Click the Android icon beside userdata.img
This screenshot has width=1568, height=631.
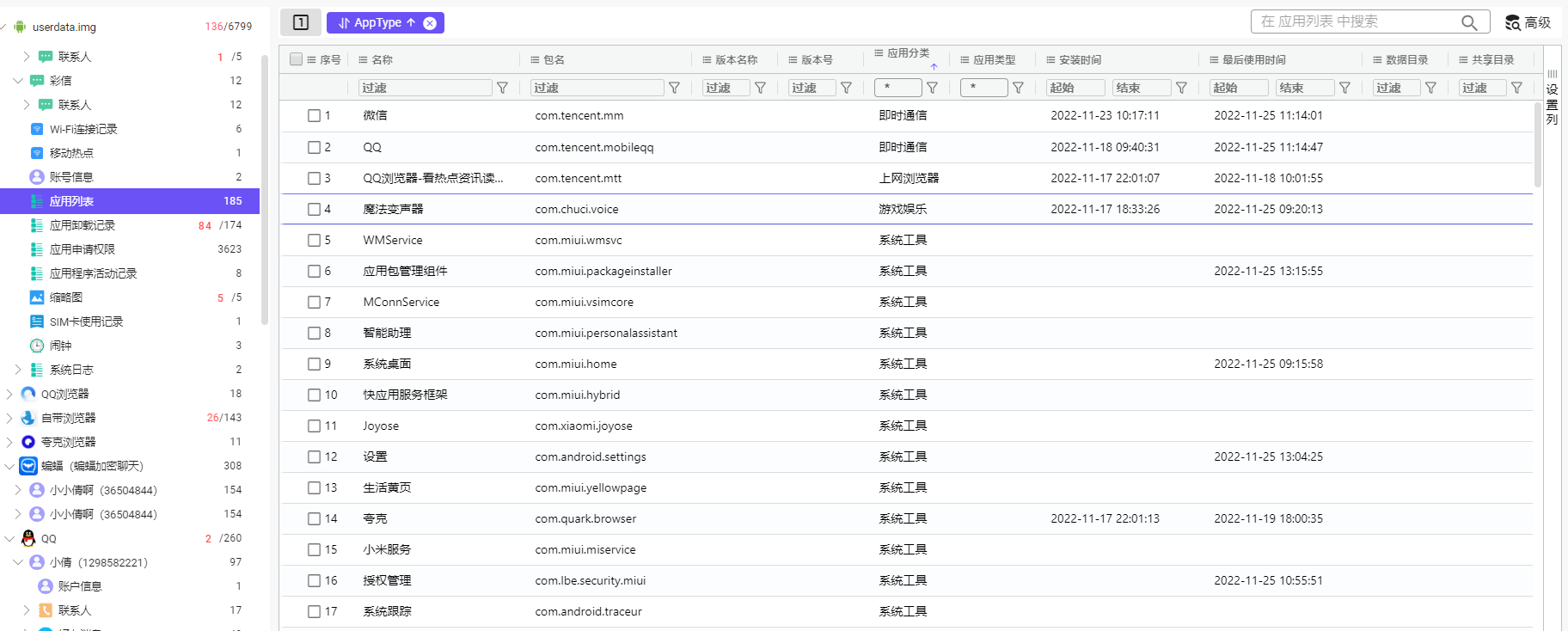pos(20,27)
